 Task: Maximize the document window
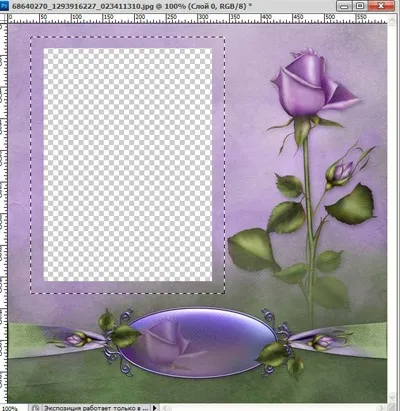tap(360, 6)
